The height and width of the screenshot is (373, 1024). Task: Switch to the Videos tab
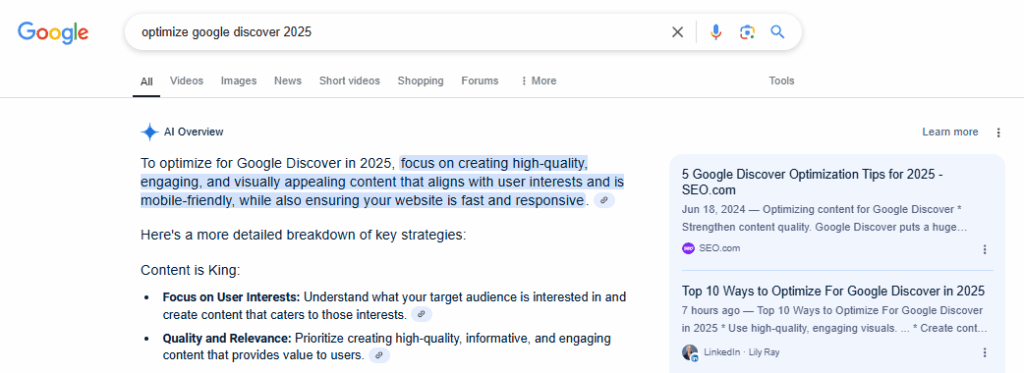[187, 81]
